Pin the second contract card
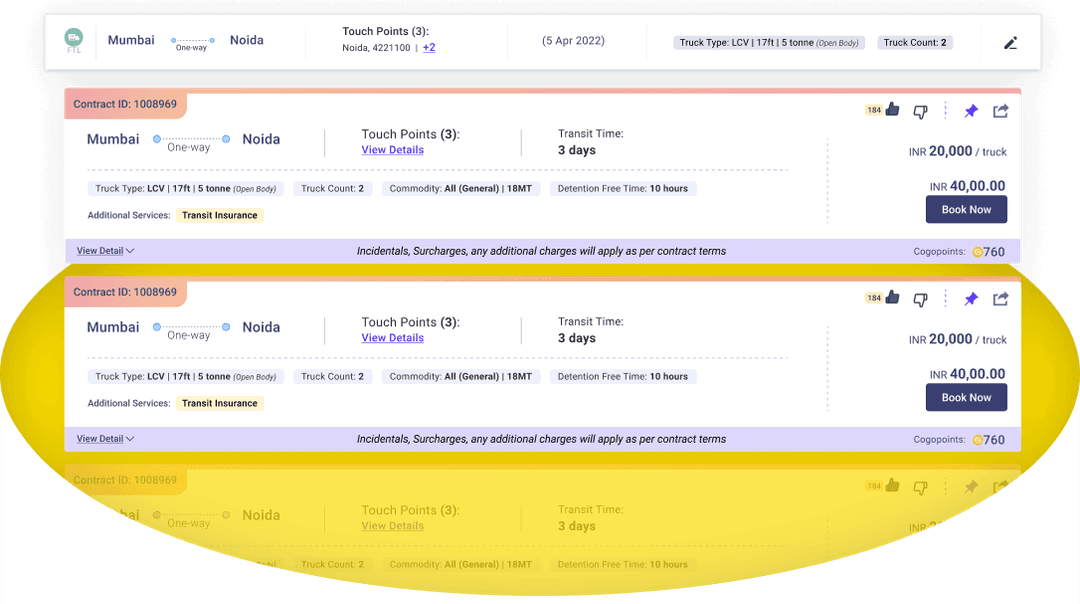The image size is (1080, 604). (x=970, y=299)
